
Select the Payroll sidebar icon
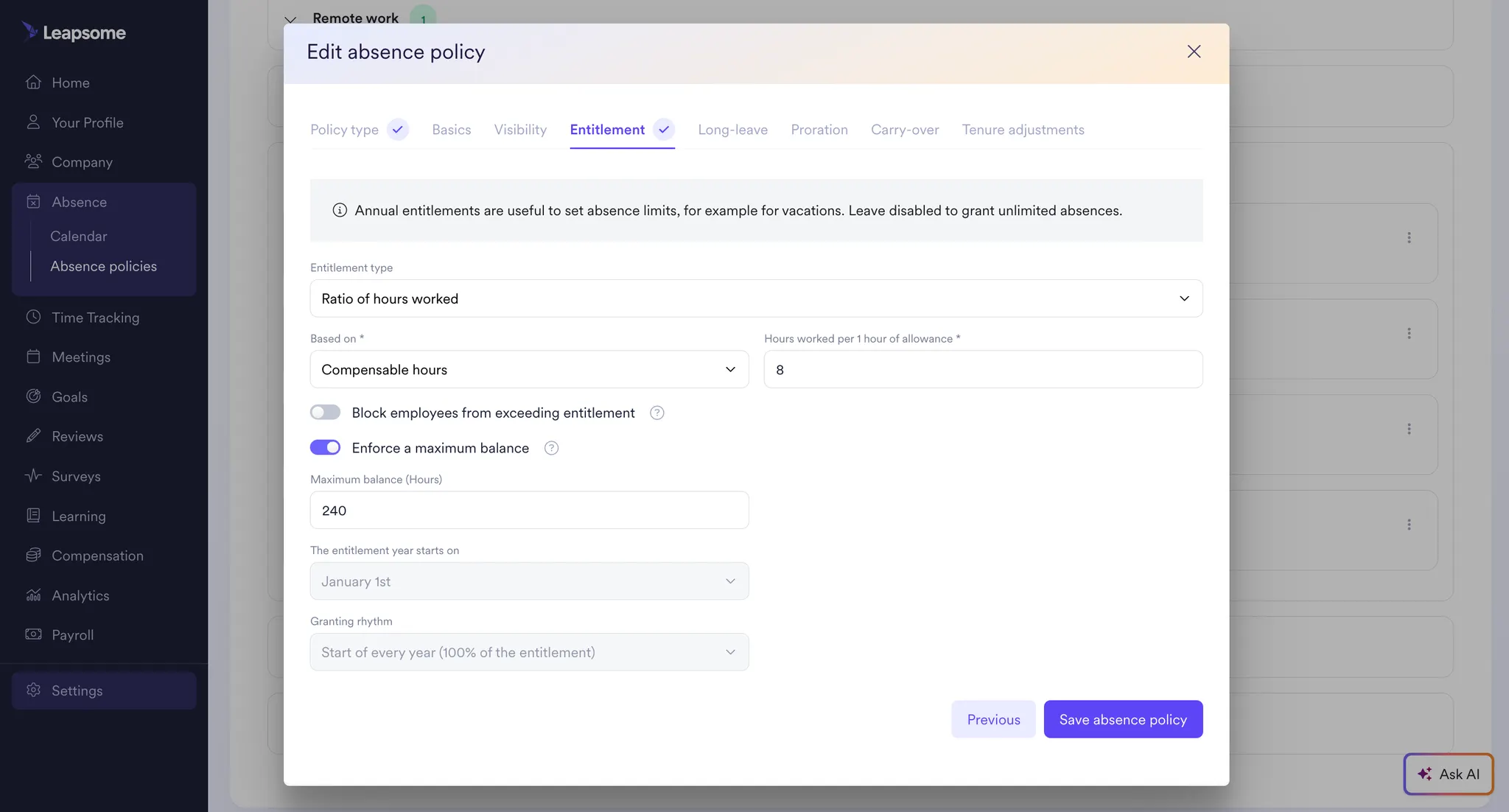(33, 634)
